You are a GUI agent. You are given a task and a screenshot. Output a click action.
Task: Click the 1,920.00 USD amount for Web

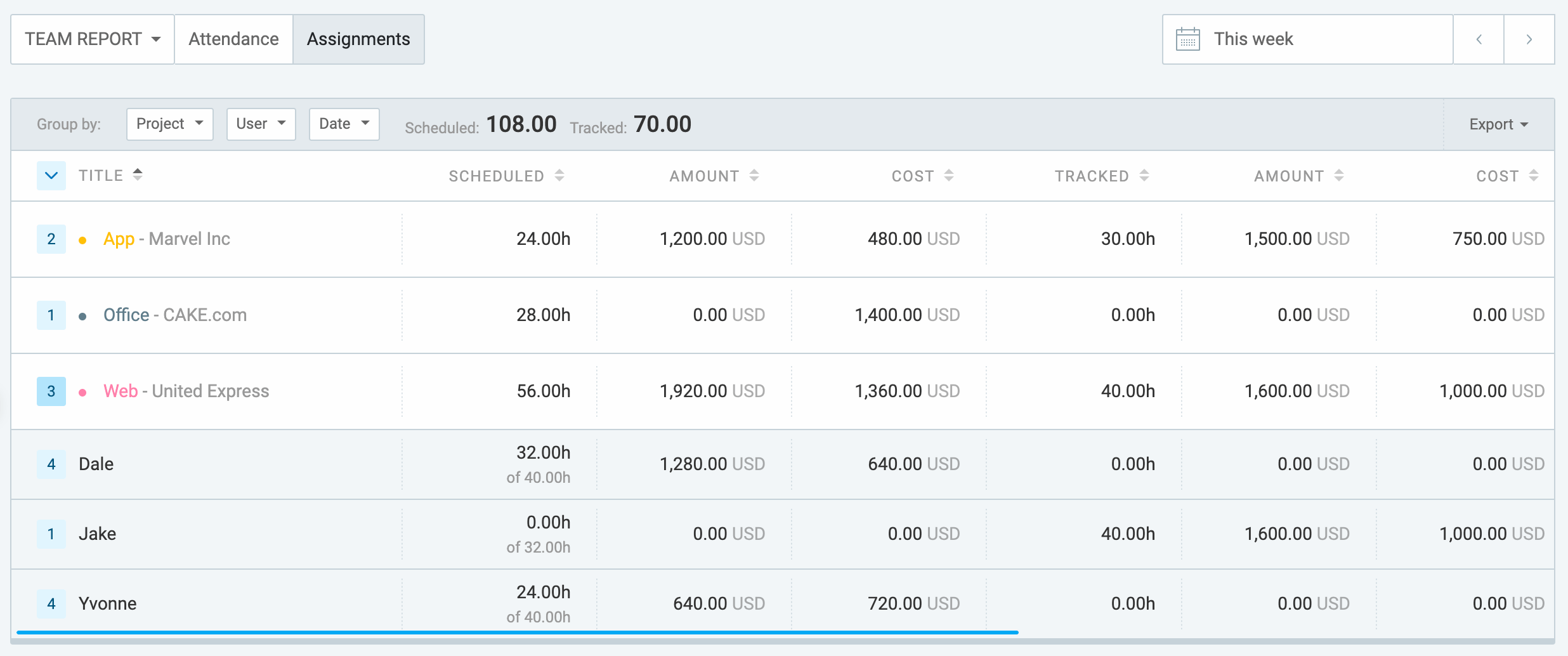pyautogui.click(x=712, y=391)
